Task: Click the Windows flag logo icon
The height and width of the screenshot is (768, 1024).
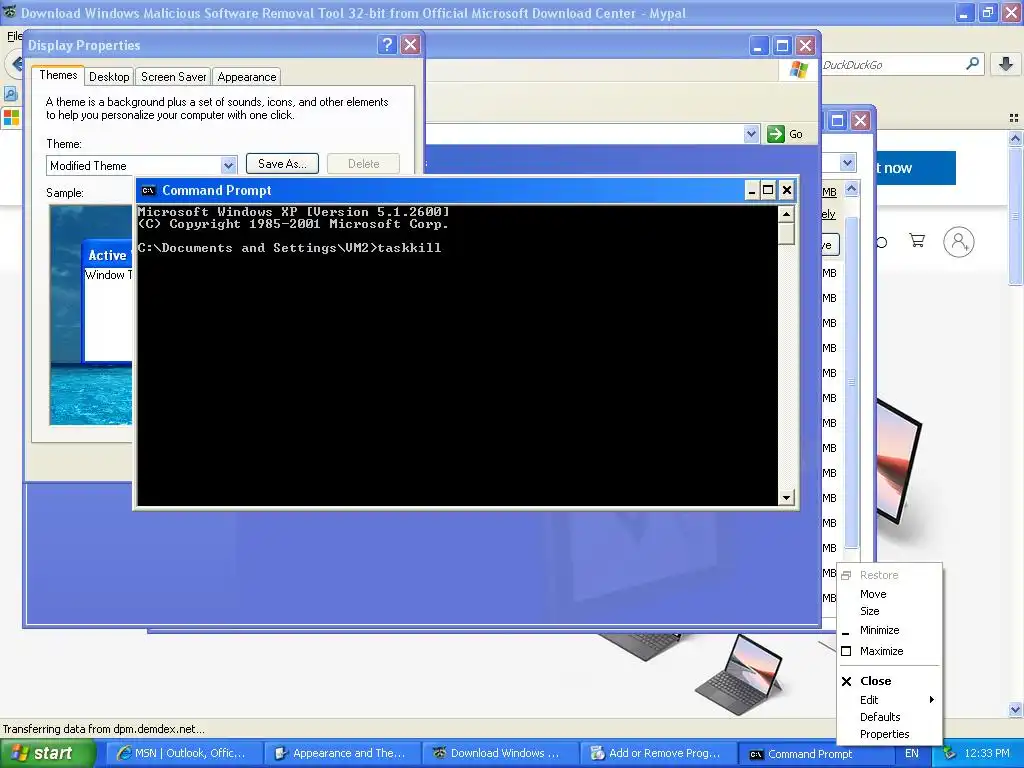Action: pos(798,69)
